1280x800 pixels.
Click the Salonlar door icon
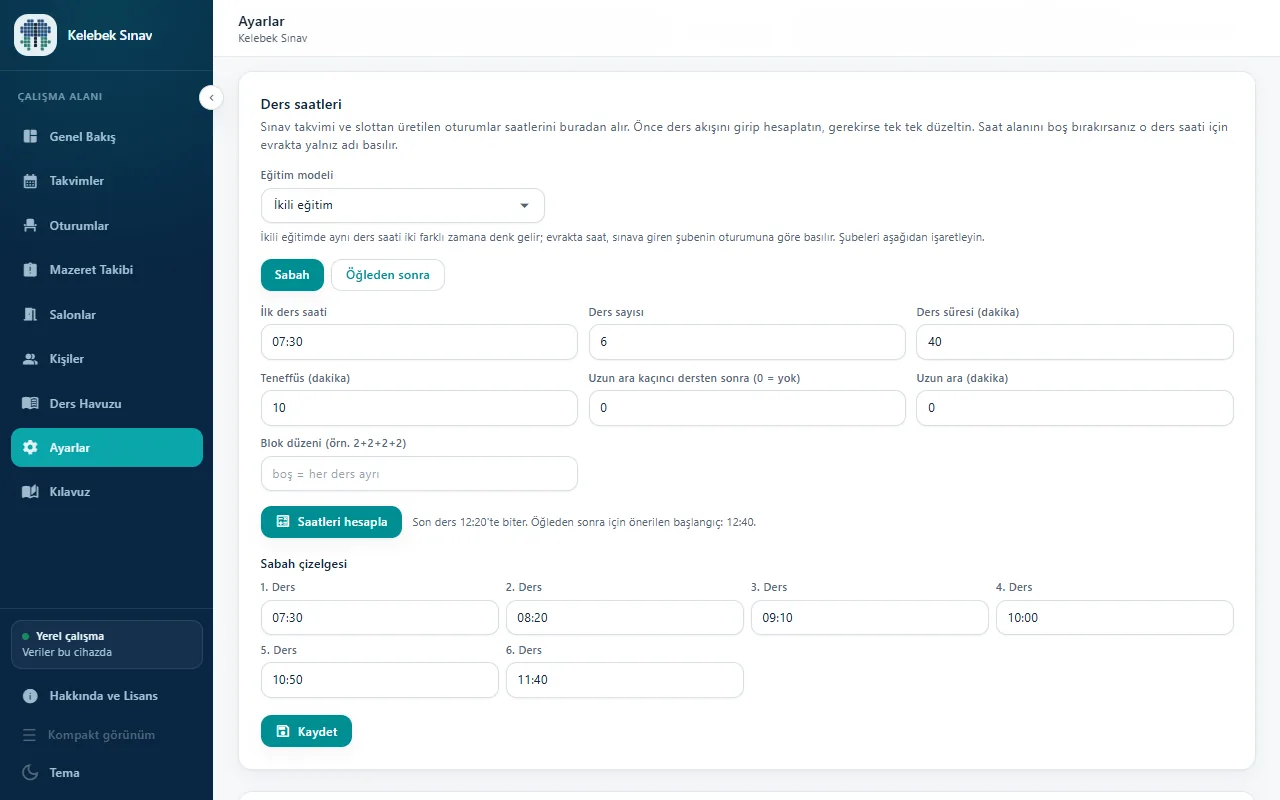coord(30,315)
